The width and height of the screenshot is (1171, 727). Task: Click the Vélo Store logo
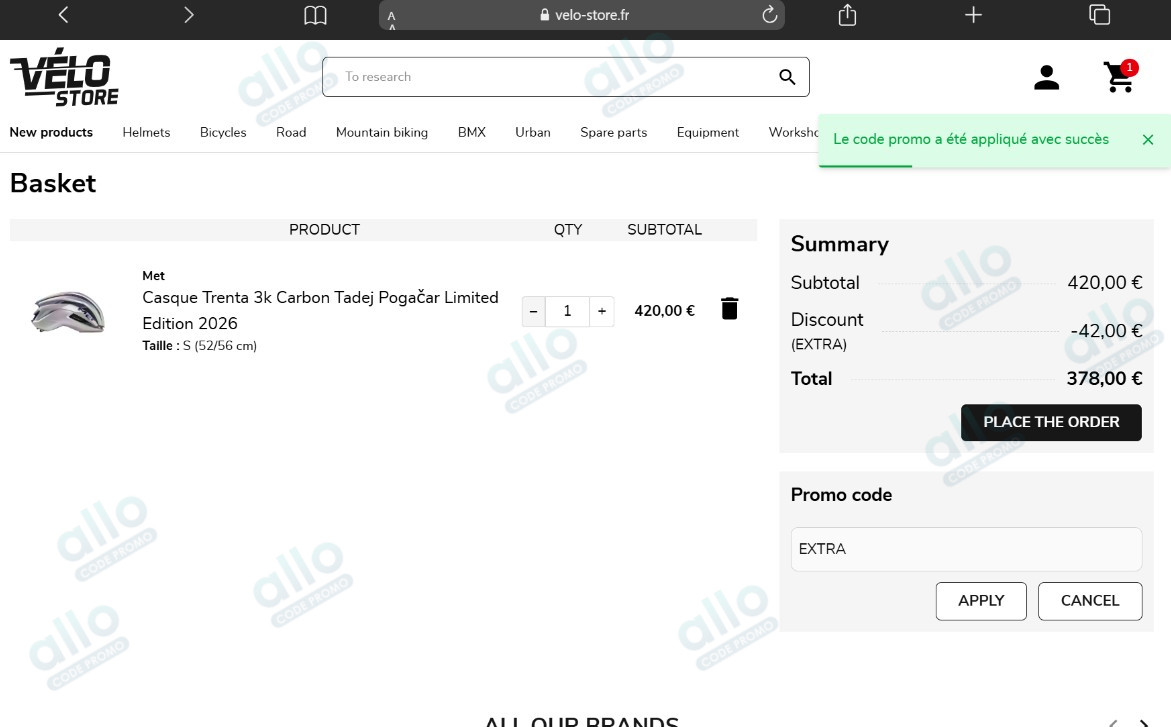(x=63, y=76)
